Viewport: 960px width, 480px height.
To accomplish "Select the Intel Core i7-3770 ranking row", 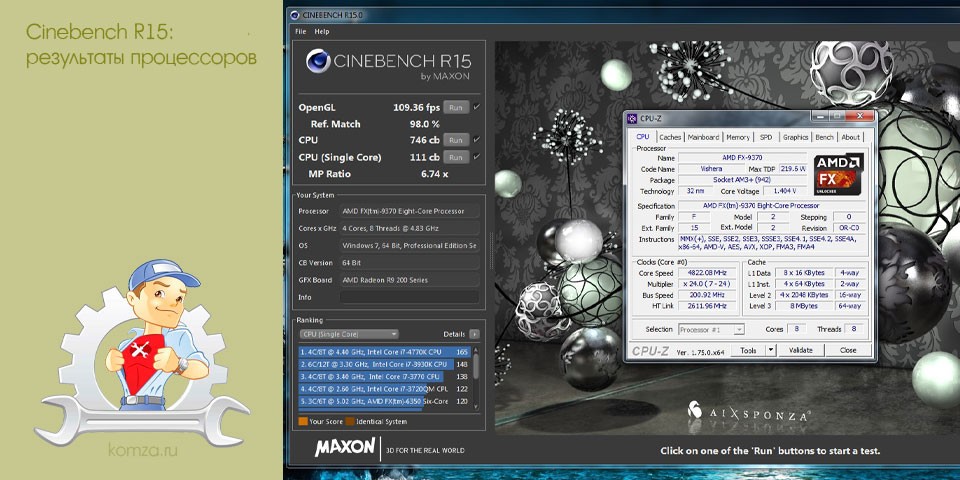I will pyautogui.click(x=384, y=377).
